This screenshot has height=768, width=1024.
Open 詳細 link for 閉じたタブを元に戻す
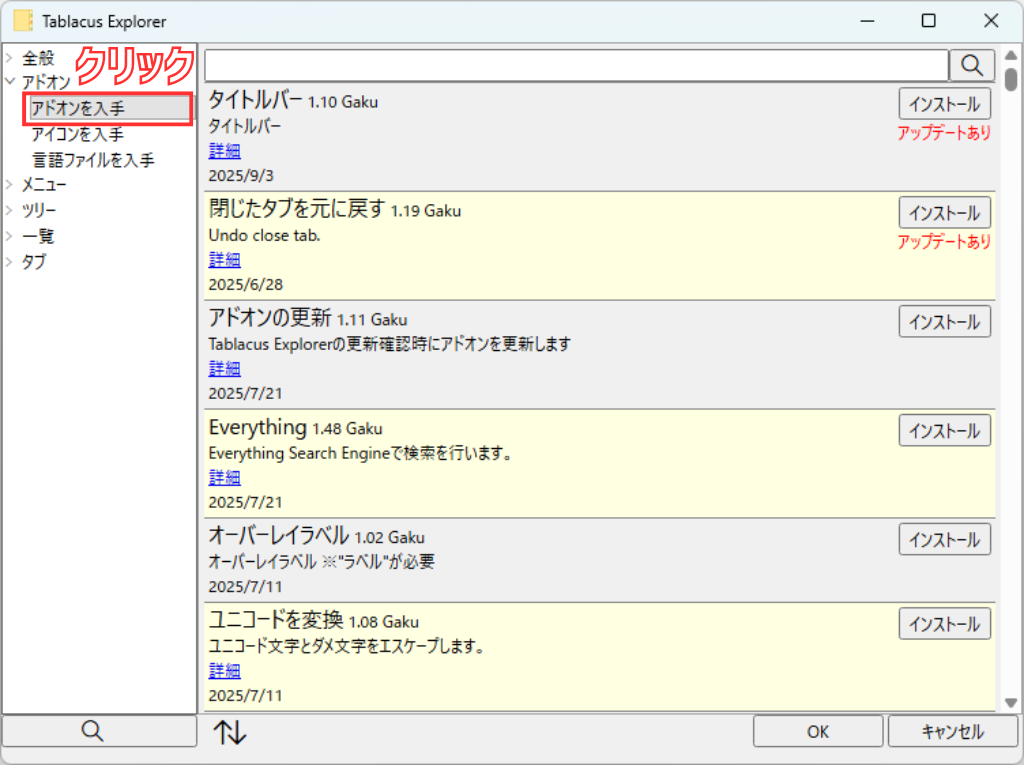click(x=224, y=260)
